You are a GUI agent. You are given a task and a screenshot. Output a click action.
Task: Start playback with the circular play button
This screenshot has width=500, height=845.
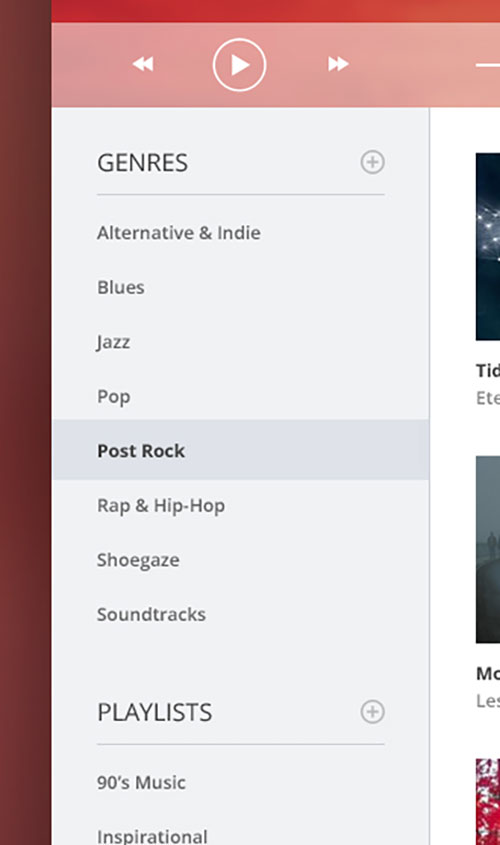point(239,65)
